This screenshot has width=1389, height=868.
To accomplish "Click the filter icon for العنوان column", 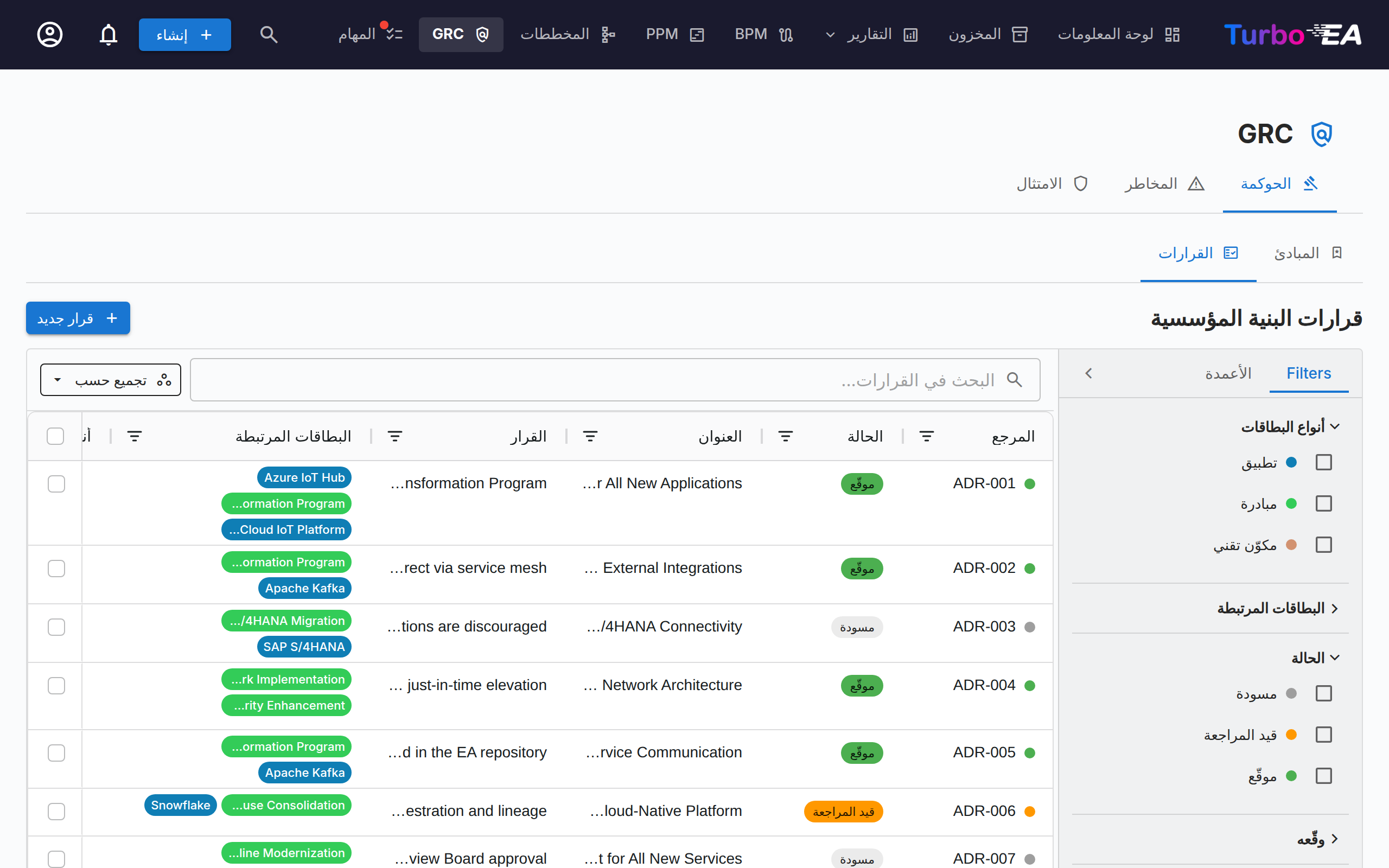I will click(x=591, y=436).
